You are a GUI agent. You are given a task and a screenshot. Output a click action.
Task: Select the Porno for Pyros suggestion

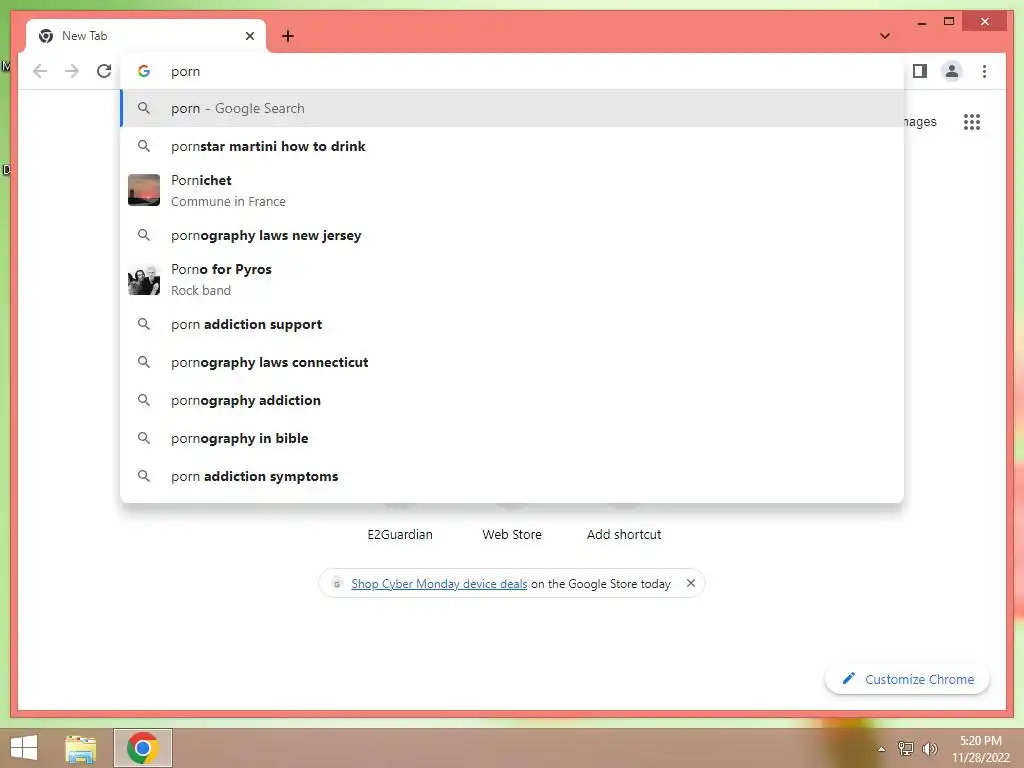point(513,280)
